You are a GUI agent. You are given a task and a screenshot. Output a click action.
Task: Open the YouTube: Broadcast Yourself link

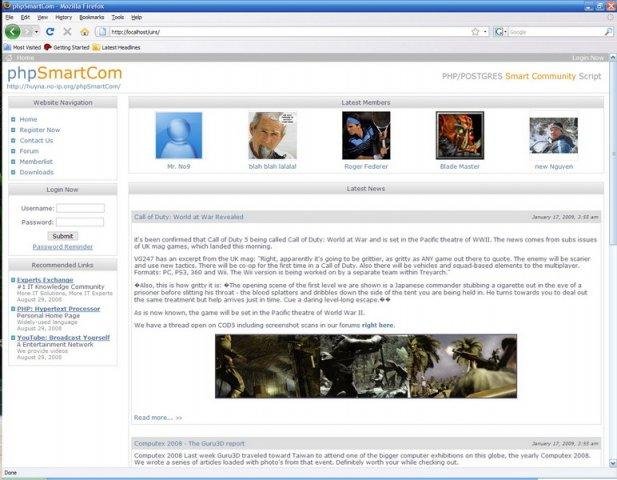click(63, 338)
